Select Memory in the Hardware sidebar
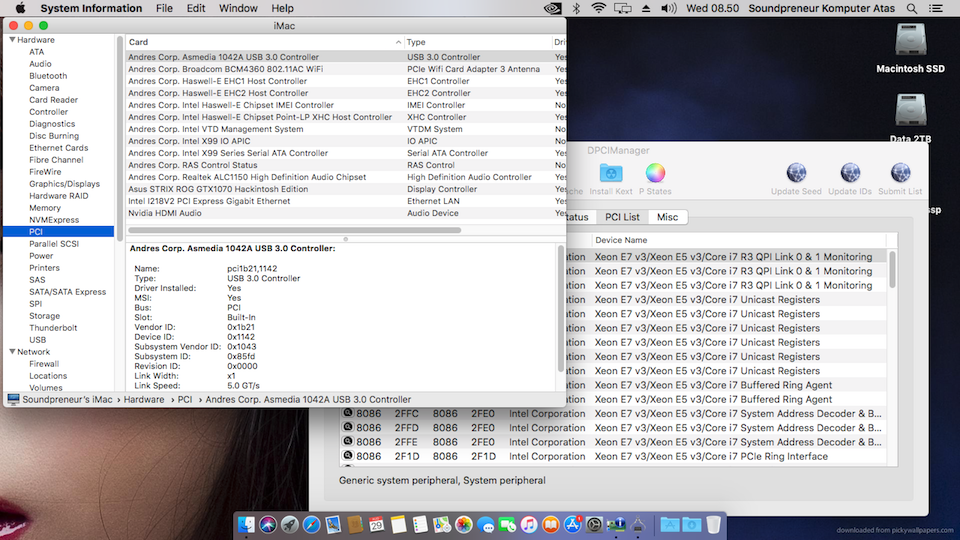Viewport: 960px width, 540px height. pos(45,208)
